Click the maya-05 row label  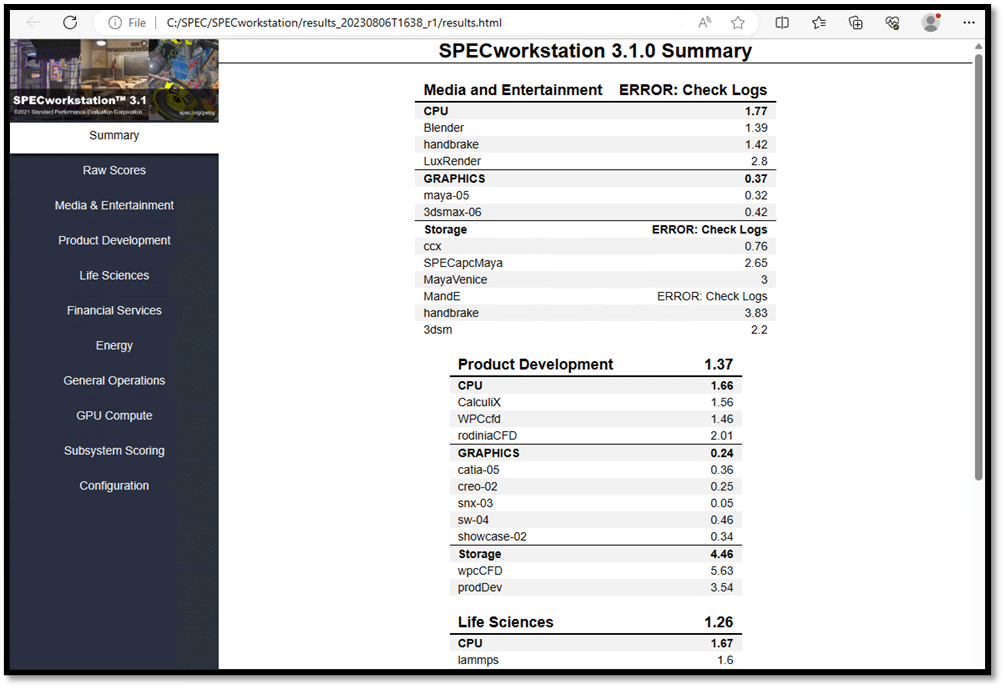click(446, 195)
